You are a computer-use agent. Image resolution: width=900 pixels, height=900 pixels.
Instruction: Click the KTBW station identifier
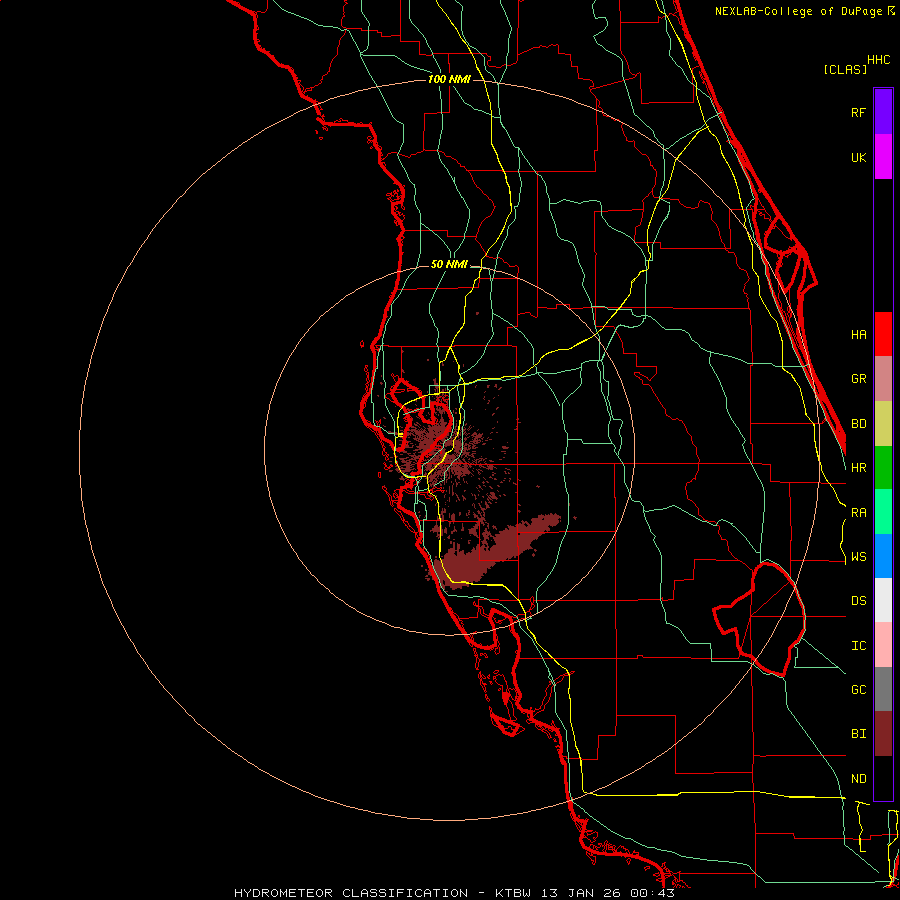click(513, 893)
